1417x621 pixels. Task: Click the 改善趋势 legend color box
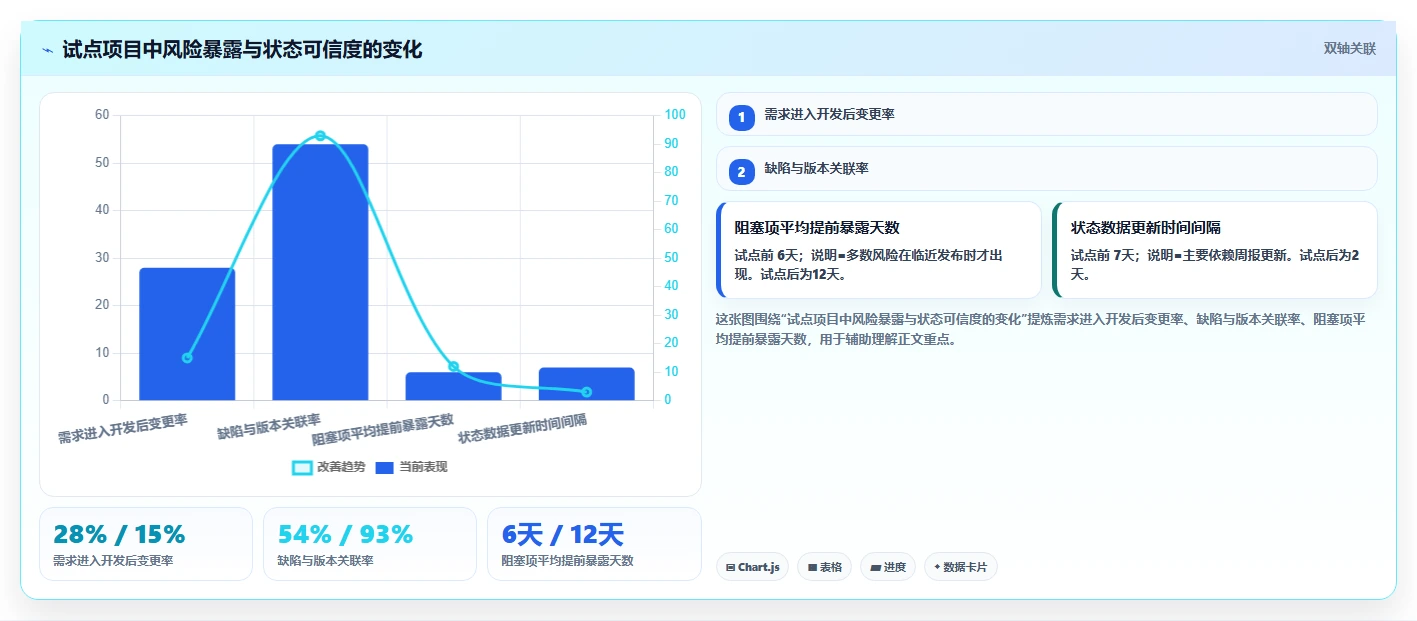[x=302, y=467]
